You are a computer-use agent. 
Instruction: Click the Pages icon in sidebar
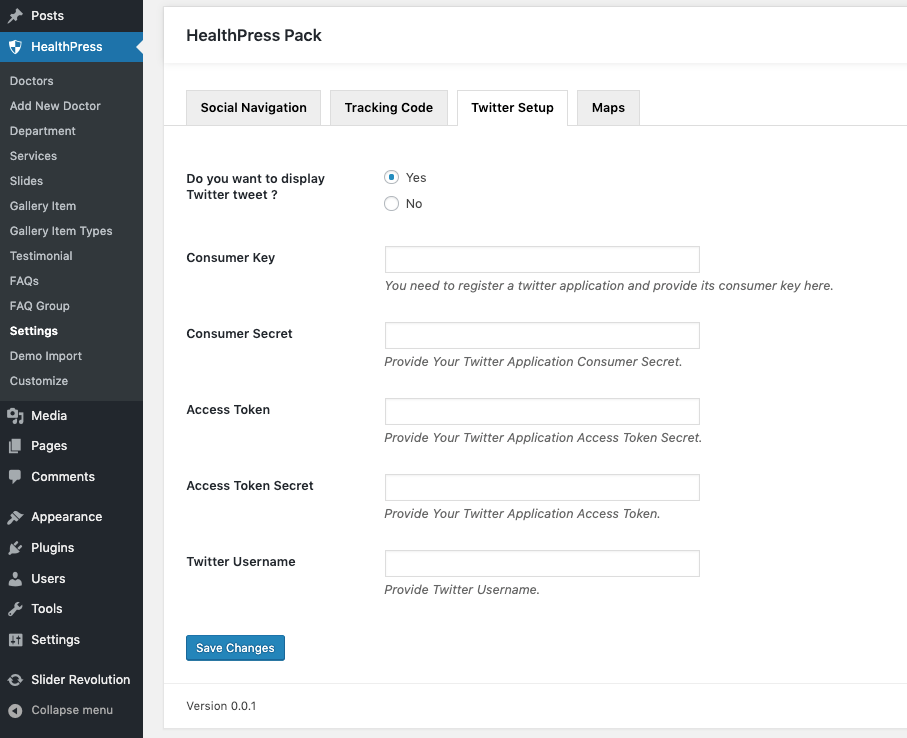15,446
